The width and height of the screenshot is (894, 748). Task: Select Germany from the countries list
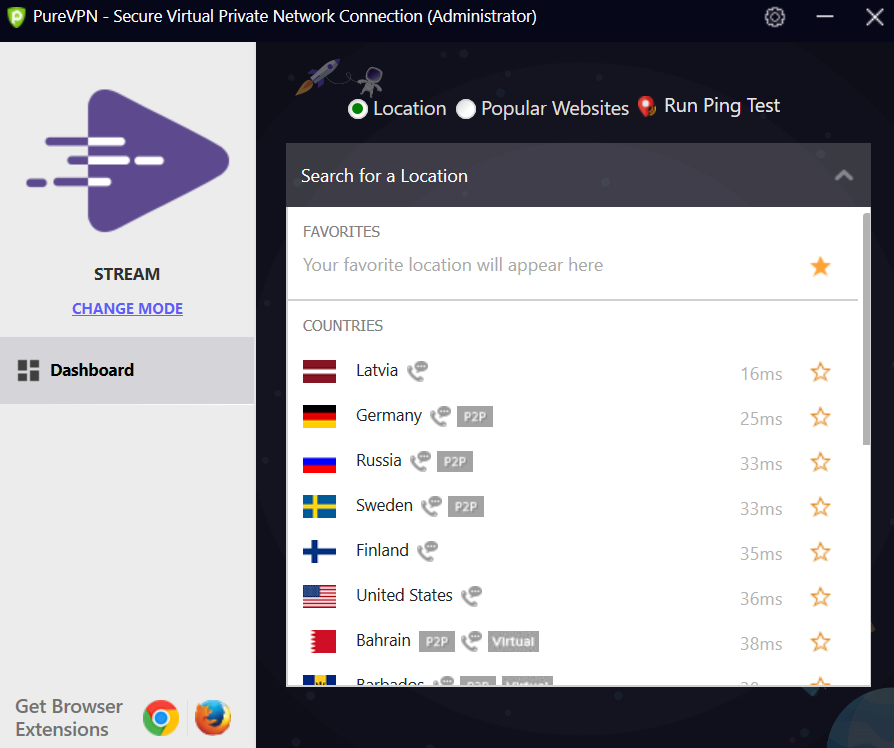(x=572, y=417)
